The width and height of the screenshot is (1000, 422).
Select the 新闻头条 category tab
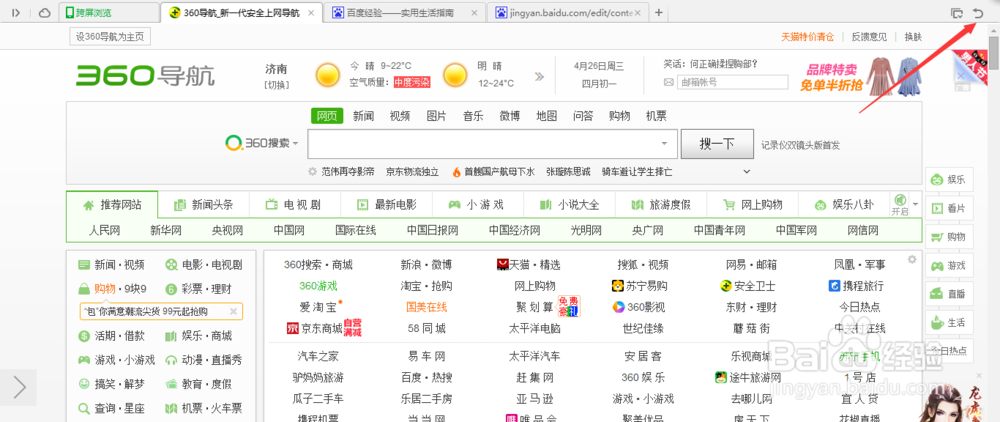click(203, 205)
